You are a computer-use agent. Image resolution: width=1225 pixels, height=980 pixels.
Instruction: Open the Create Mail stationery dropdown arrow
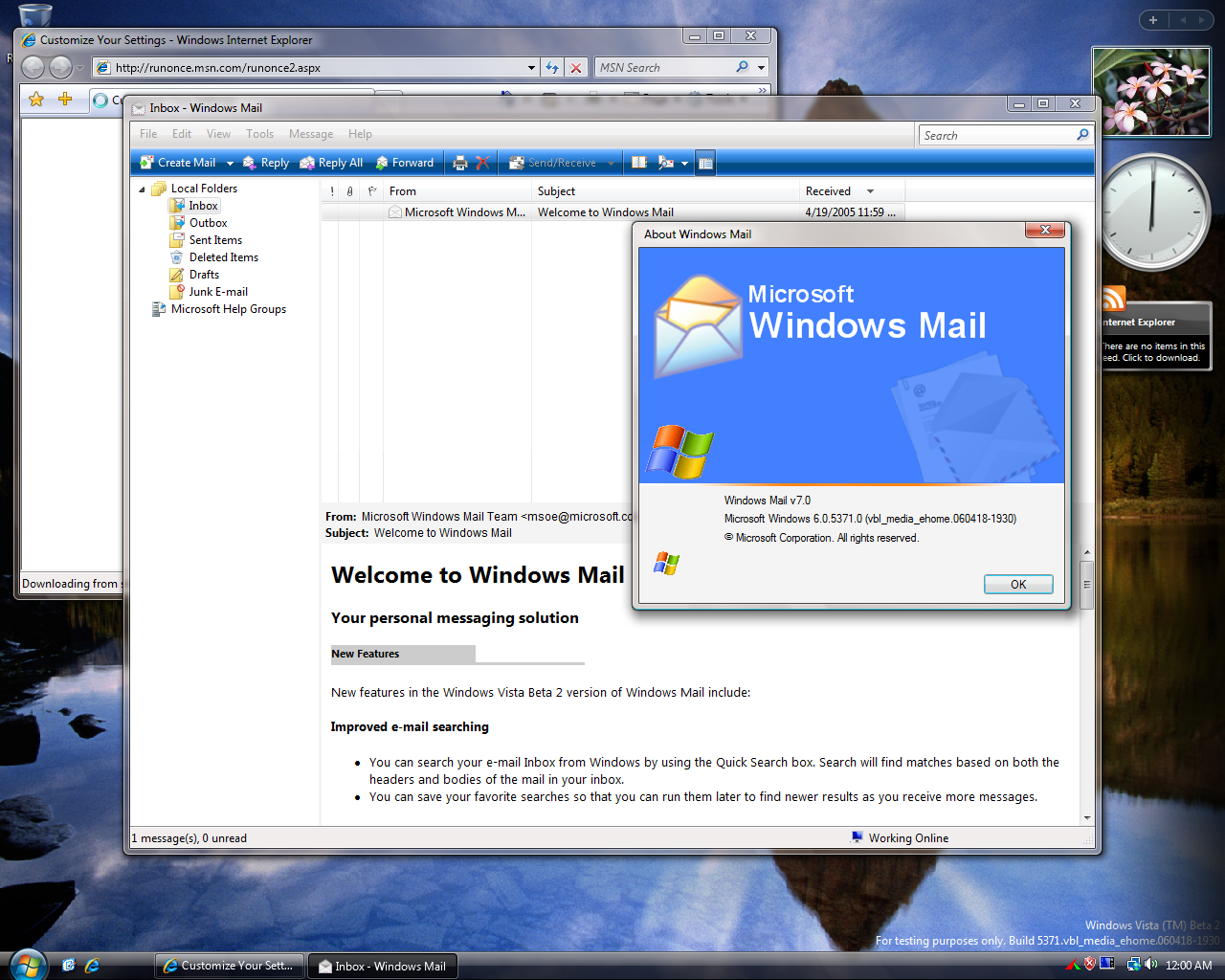pos(230,164)
